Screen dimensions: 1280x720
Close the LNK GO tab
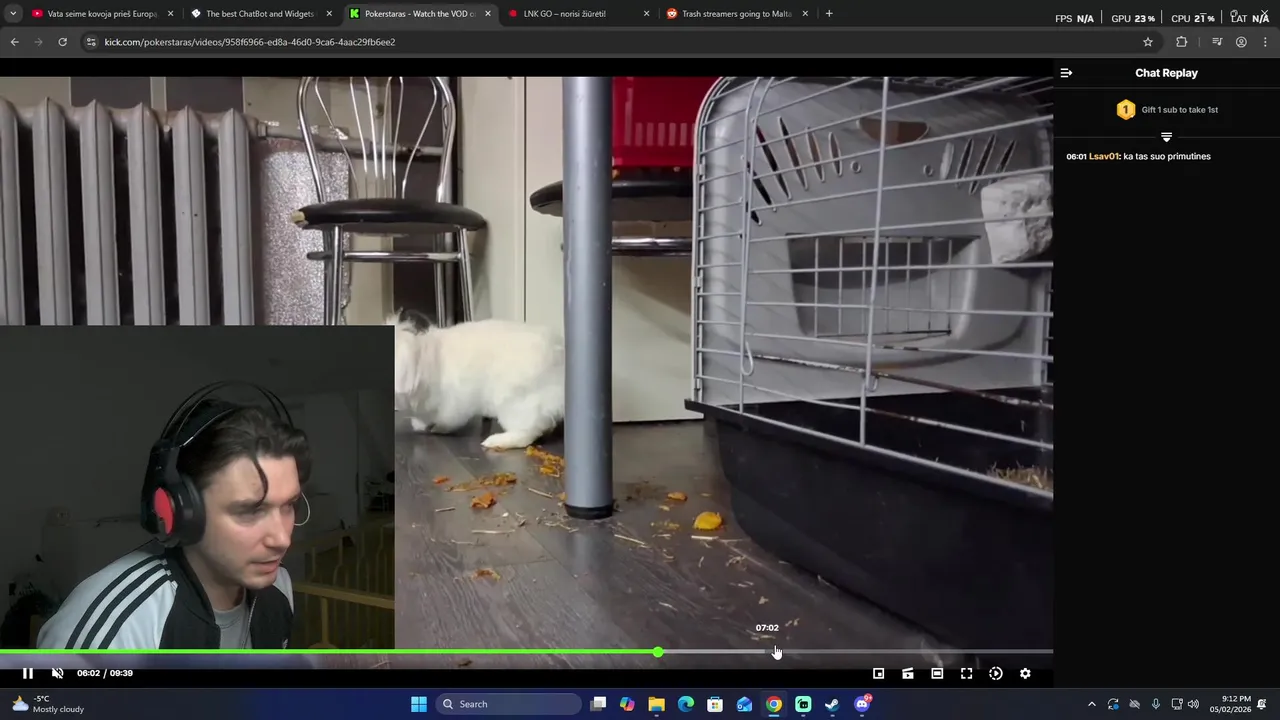646,14
